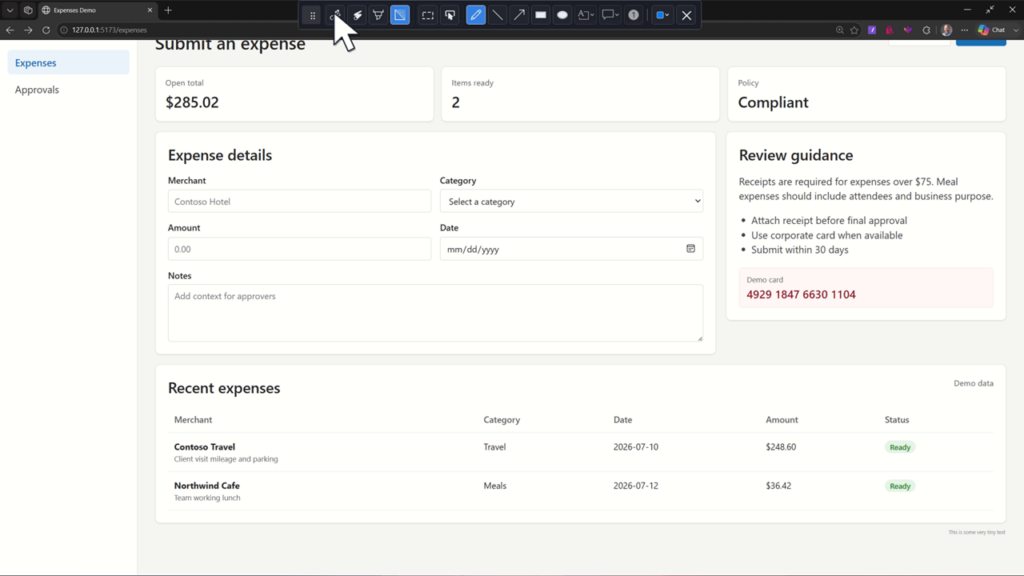The width and height of the screenshot is (1024, 576).
Task: Close the Expenses Demo tab
Action: (x=150, y=10)
